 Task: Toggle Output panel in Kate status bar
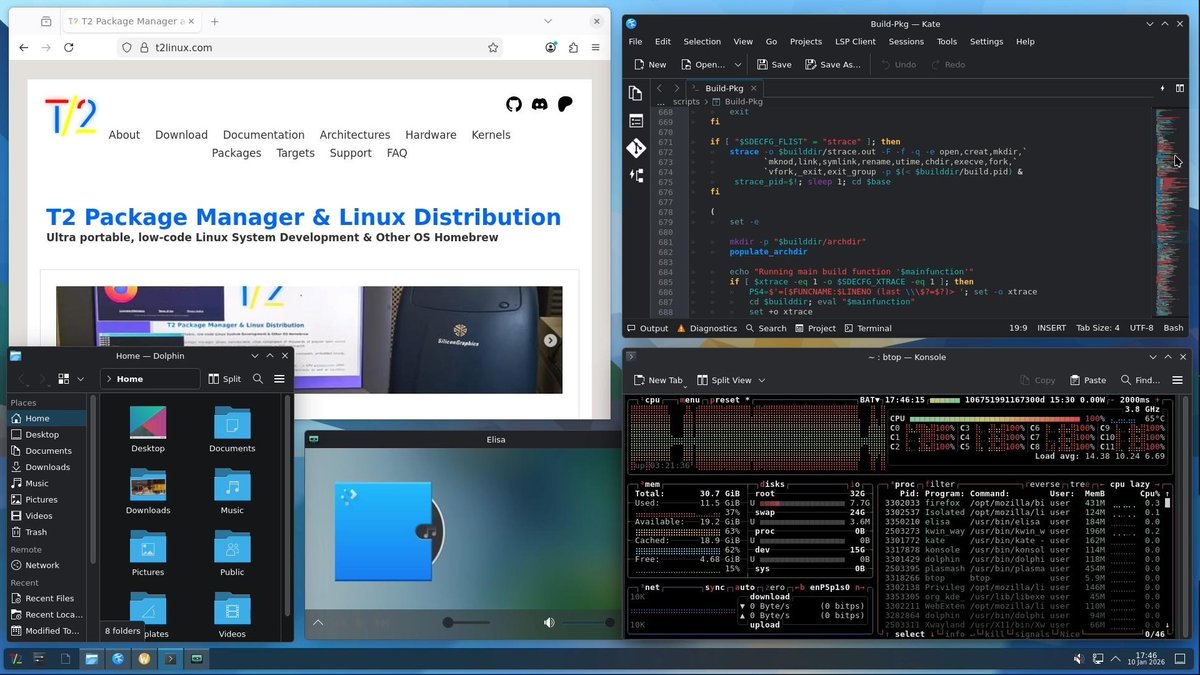(648, 328)
